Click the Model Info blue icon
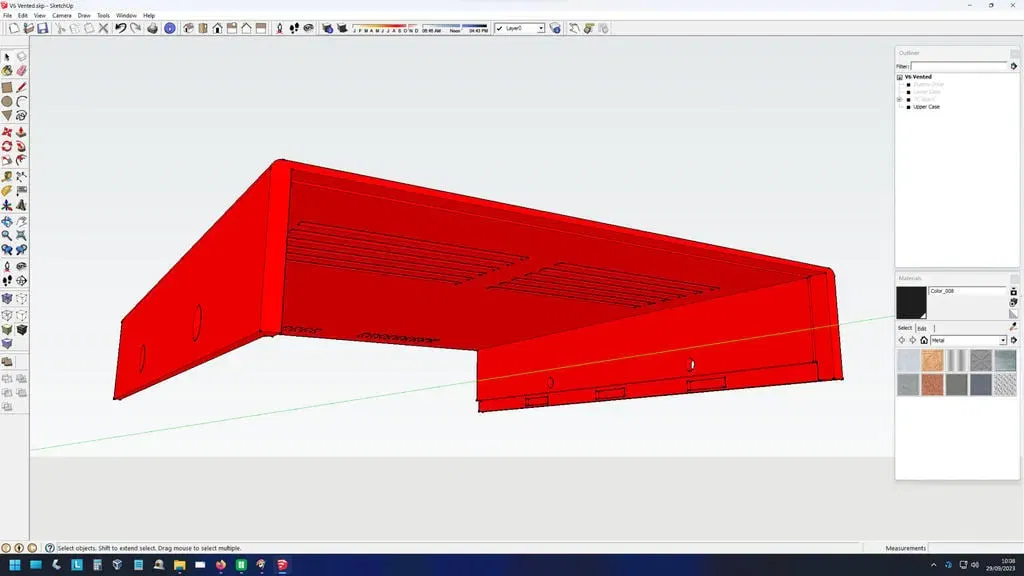Screen dimensions: 1024x576 170,28
